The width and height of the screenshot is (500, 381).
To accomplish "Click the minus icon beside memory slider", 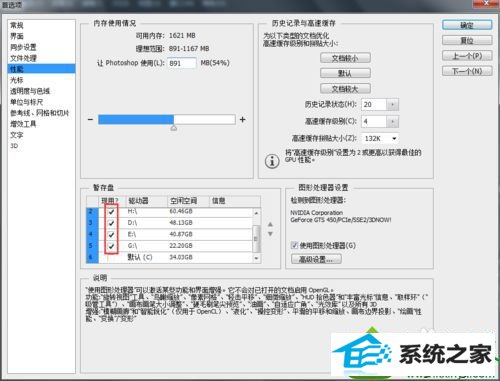I will point(90,119).
